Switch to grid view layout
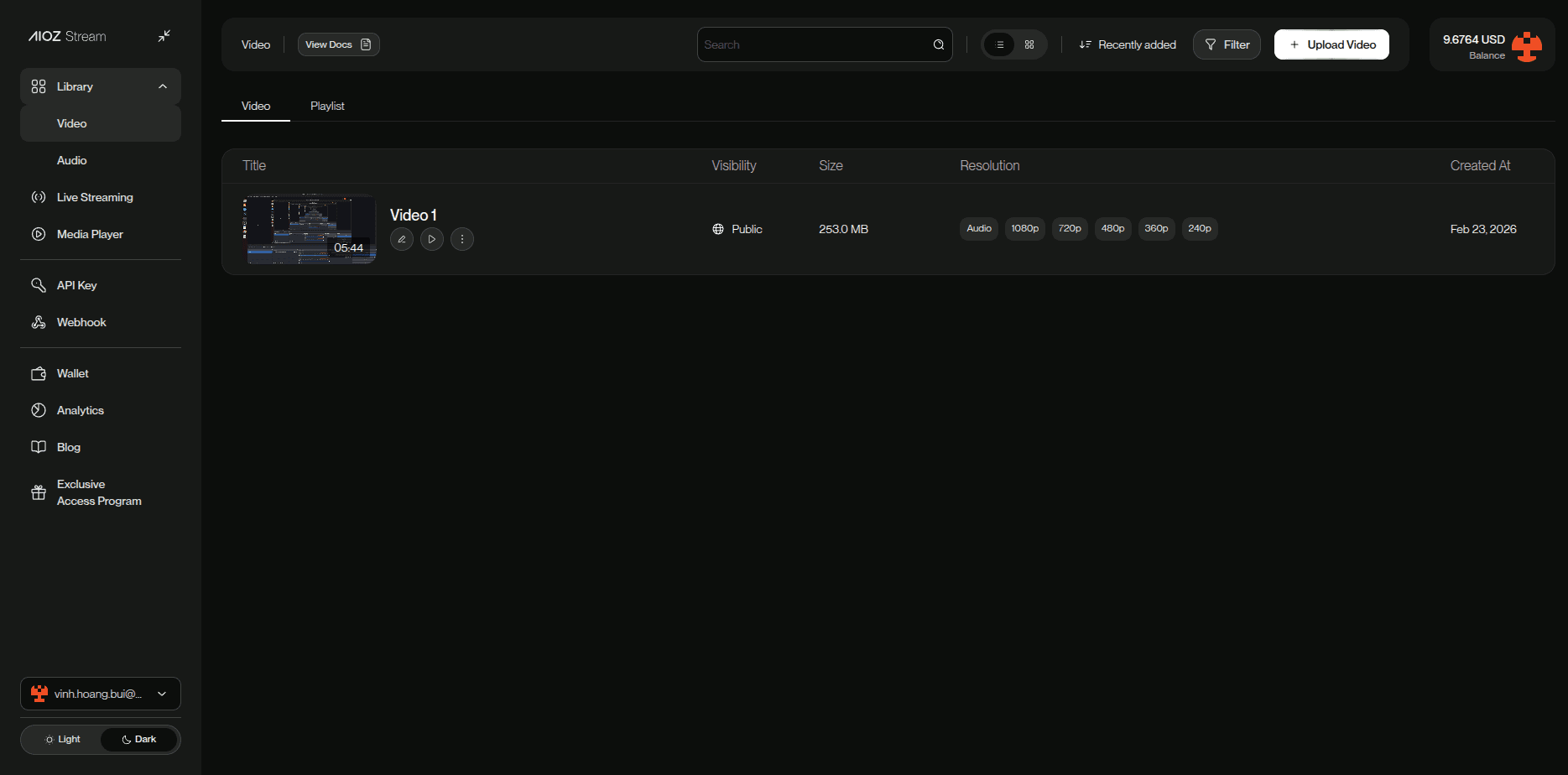The width and height of the screenshot is (1568, 775). coord(1029,44)
